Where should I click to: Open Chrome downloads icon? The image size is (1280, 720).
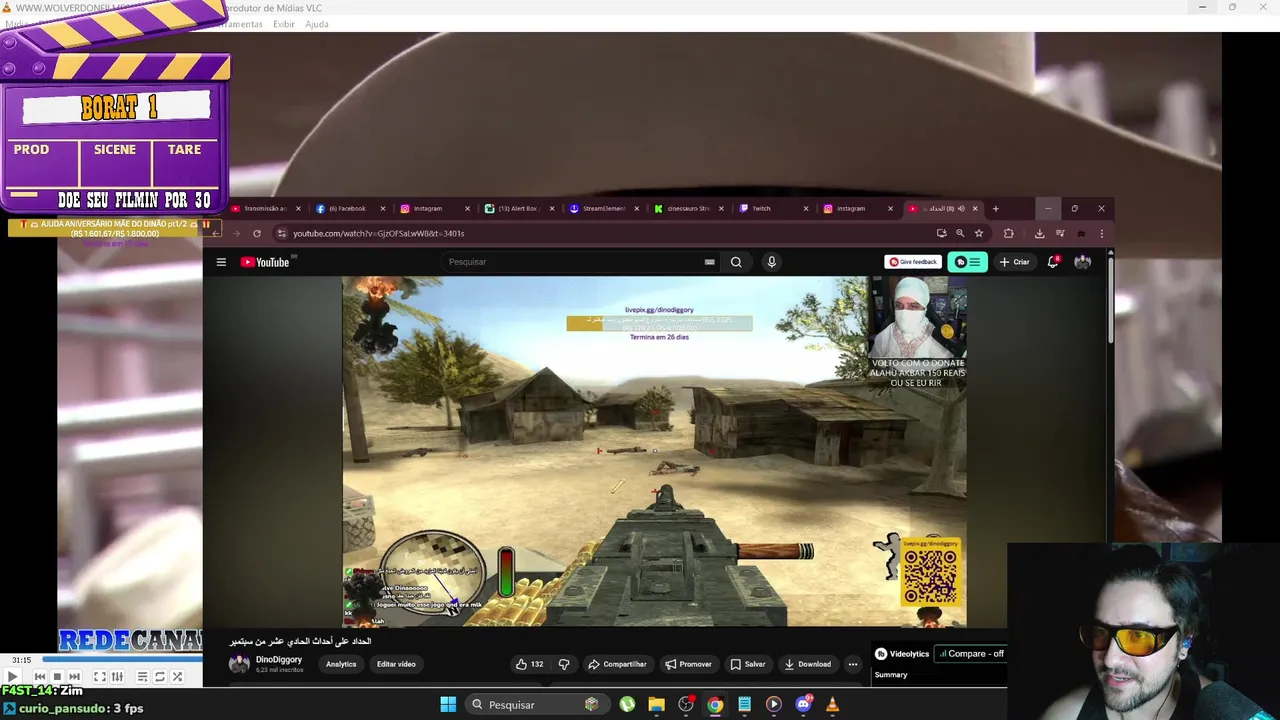(1040, 233)
